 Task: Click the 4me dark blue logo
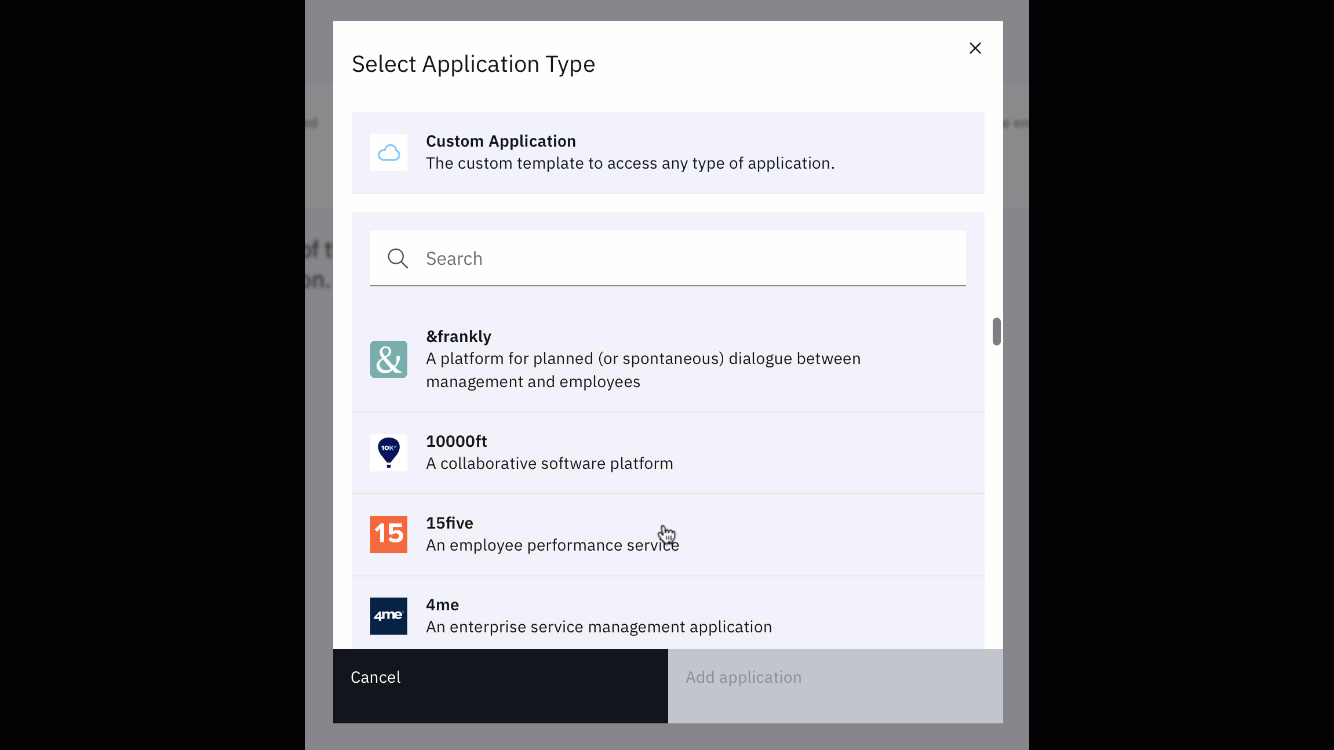(x=389, y=616)
